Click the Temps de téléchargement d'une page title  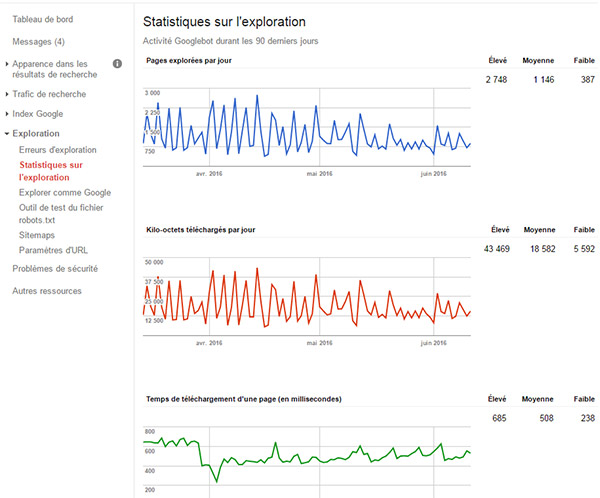244,399
